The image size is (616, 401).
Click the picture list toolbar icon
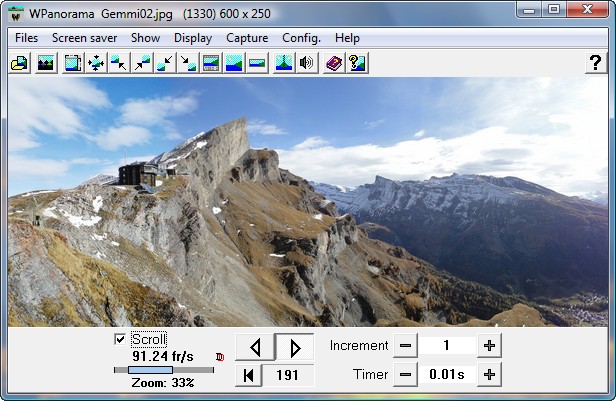click(x=45, y=63)
